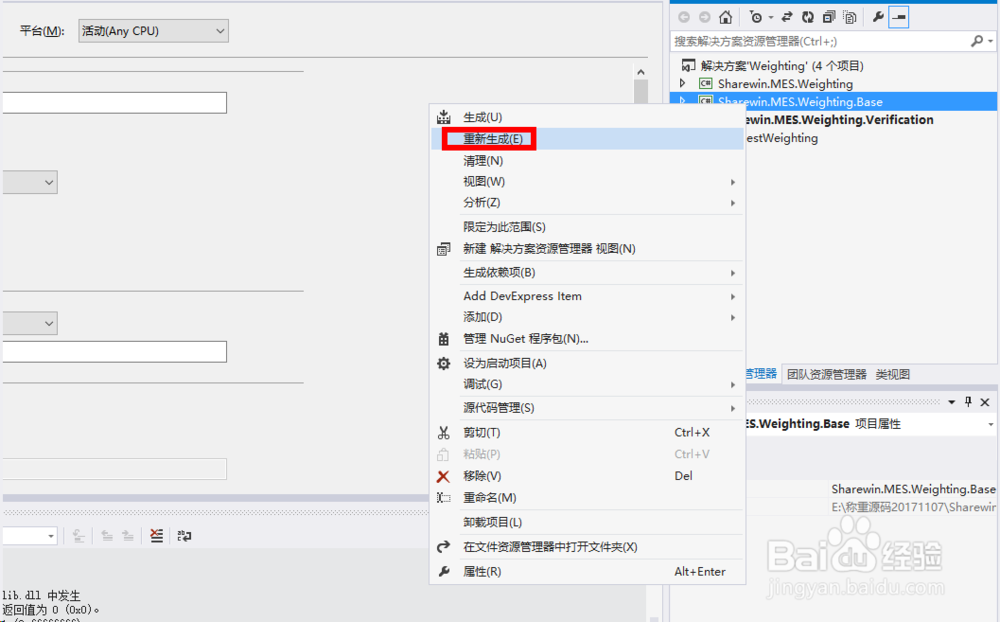Select Sharewin.MES.Weighting.Verification project
The height and width of the screenshot is (622, 1000).
pyautogui.click(x=839, y=119)
